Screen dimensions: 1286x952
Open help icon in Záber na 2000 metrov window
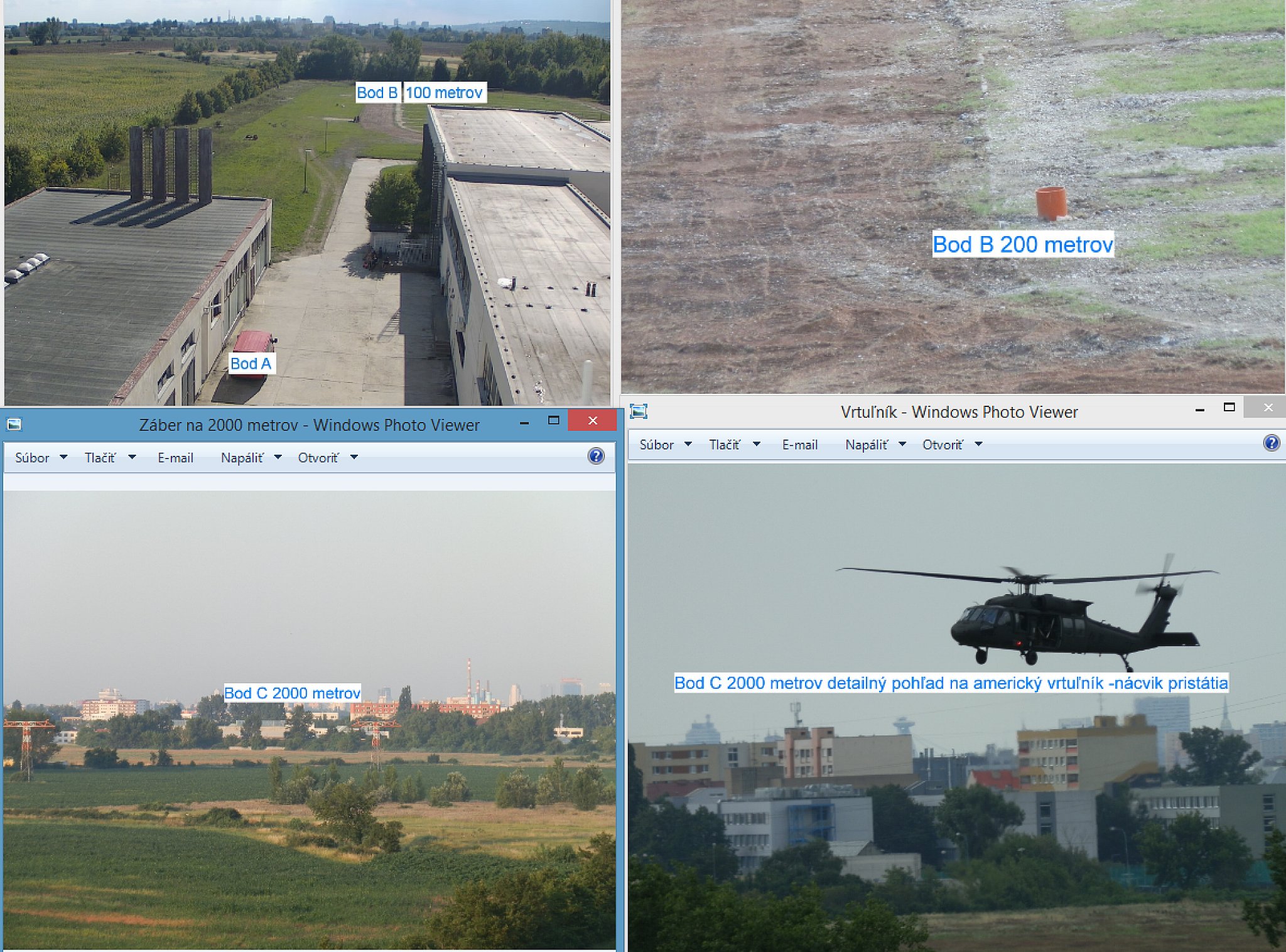tap(596, 456)
